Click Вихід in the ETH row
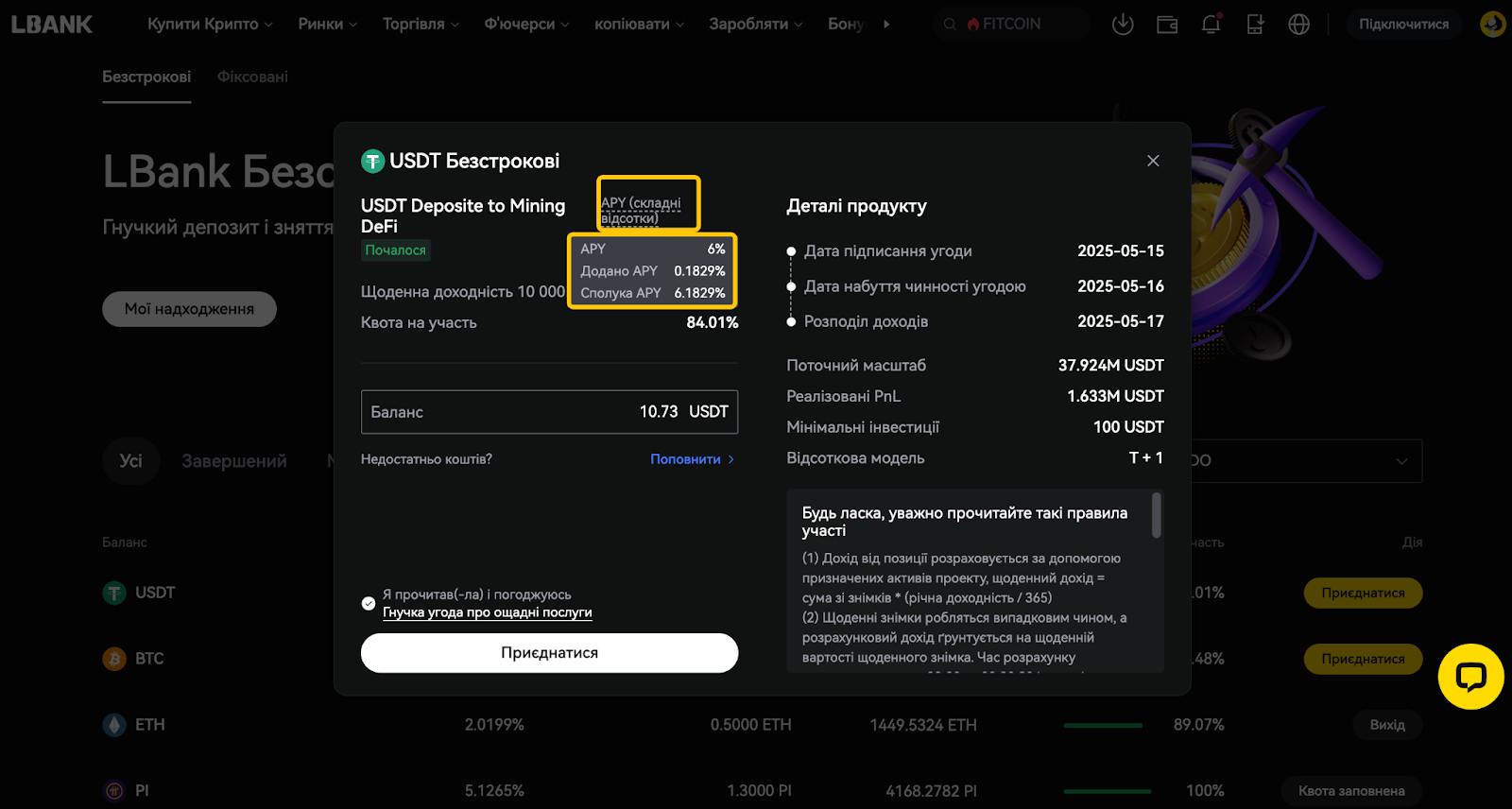This screenshot has height=809, width=1512. point(1387,725)
